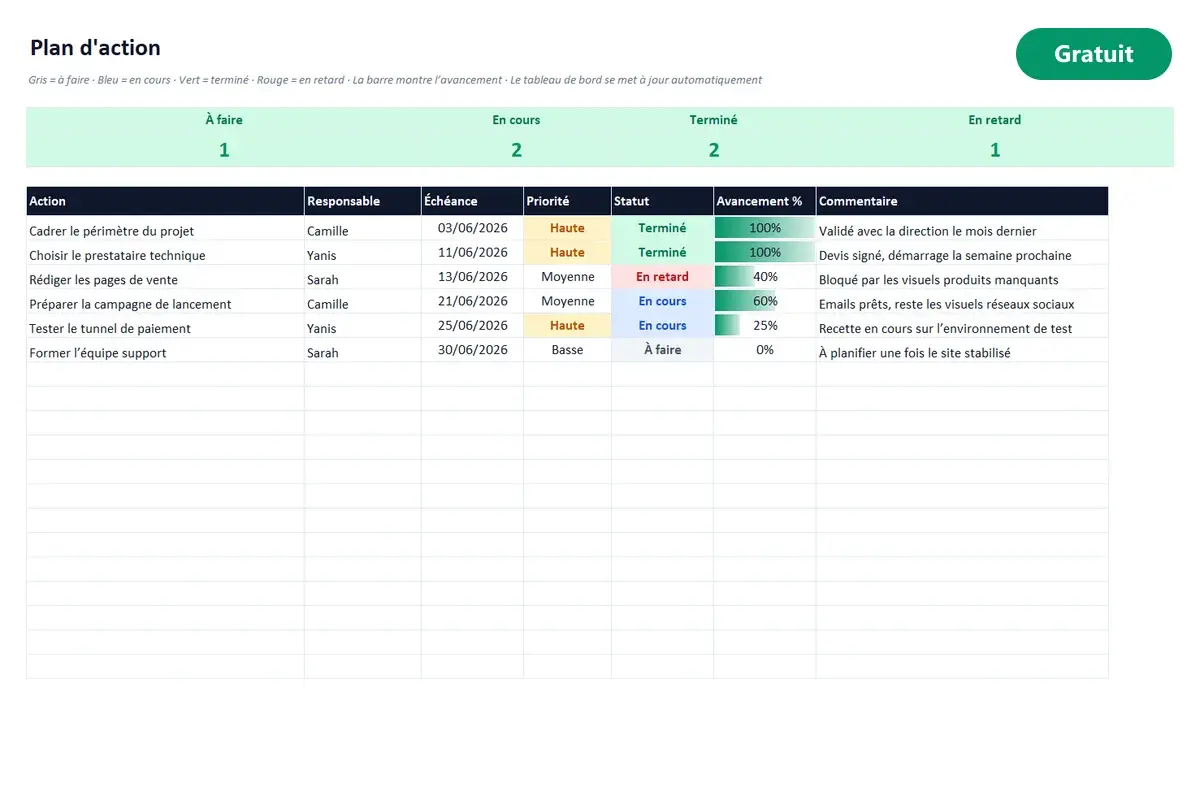
Task: Click the En cours summary label
Action: (x=516, y=120)
